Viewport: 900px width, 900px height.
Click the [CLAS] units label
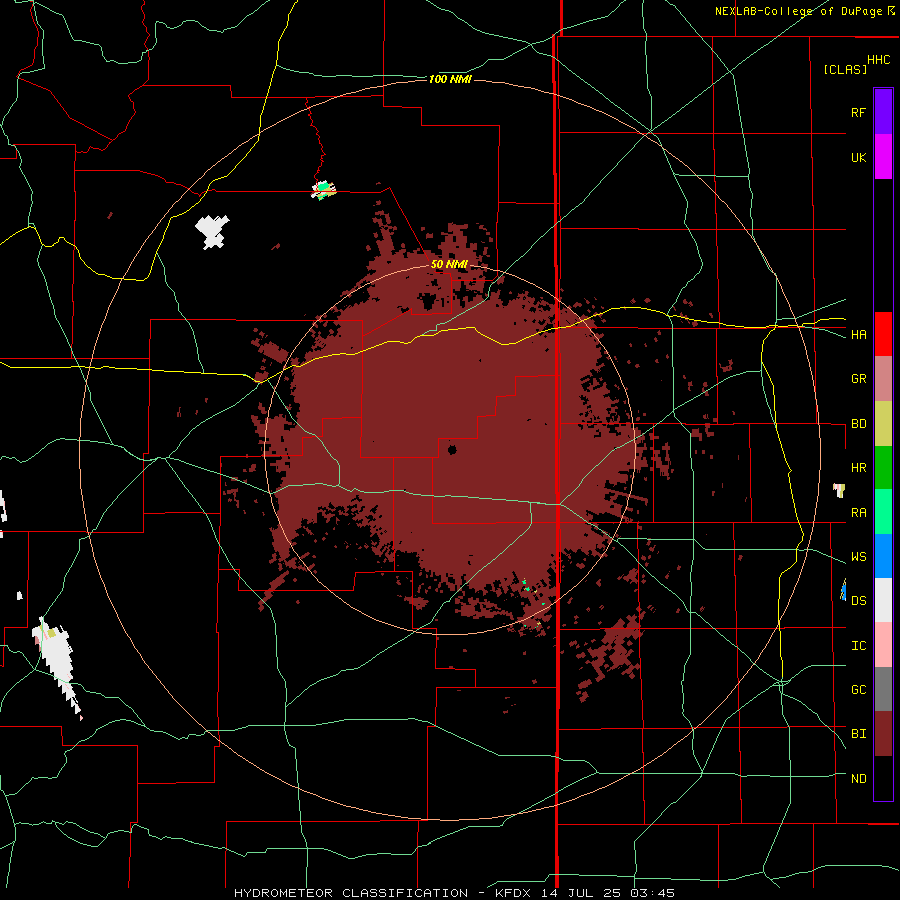(x=845, y=70)
